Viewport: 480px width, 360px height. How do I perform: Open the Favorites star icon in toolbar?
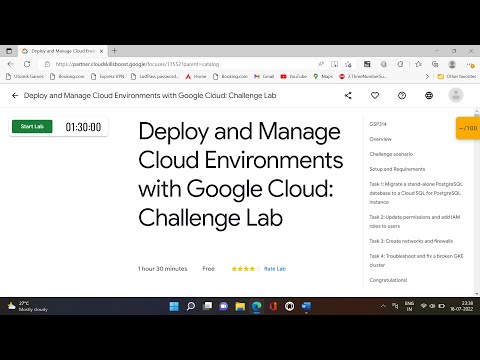tap(418, 64)
